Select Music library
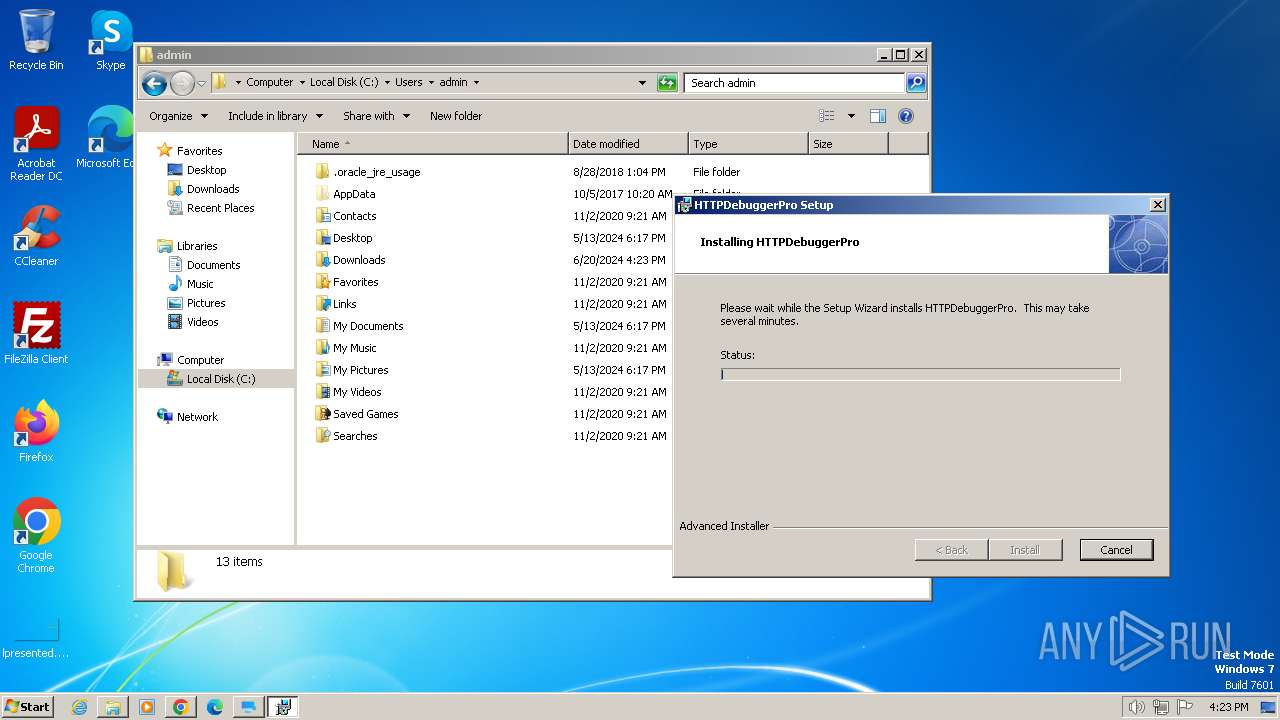The height and width of the screenshot is (720, 1280). pyautogui.click(x=200, y=284)
